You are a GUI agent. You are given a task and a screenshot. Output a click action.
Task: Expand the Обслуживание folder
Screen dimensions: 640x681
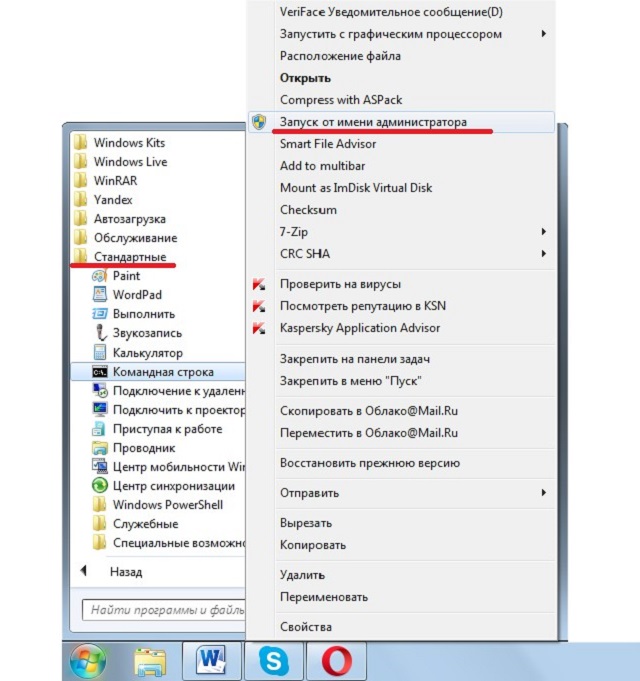click(135, 238)
